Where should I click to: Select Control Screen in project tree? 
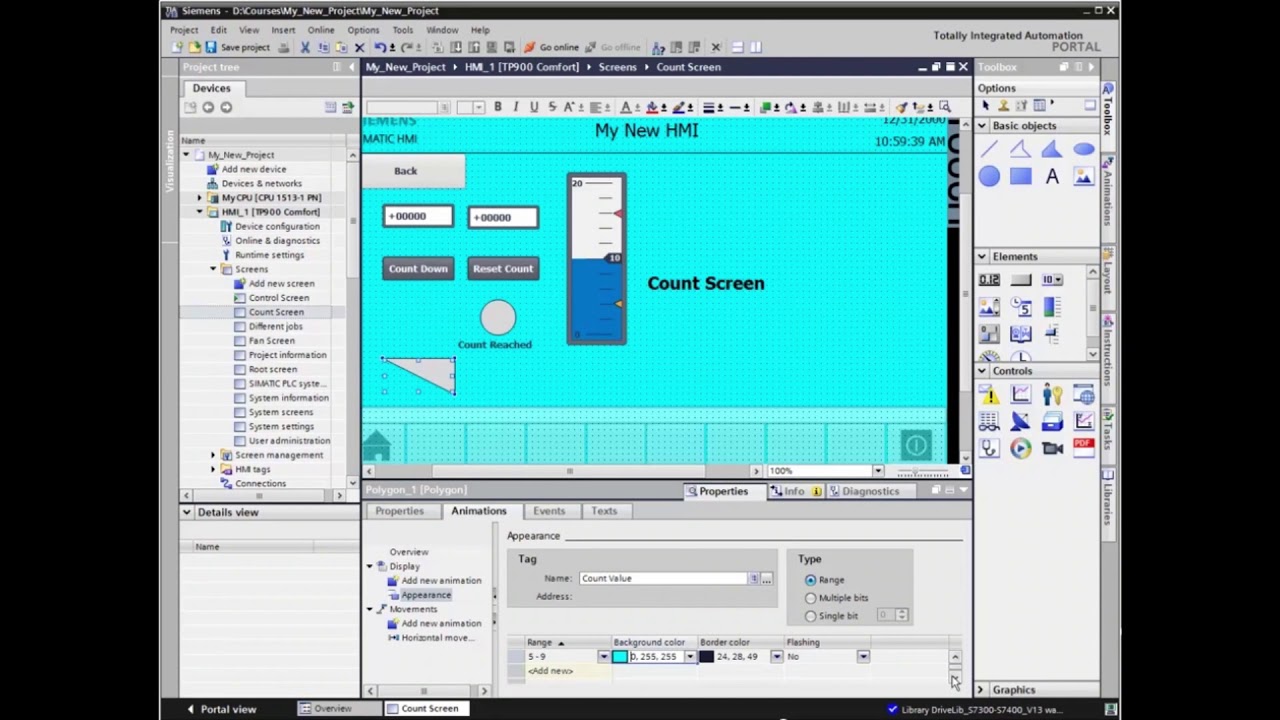click(279, 298)
